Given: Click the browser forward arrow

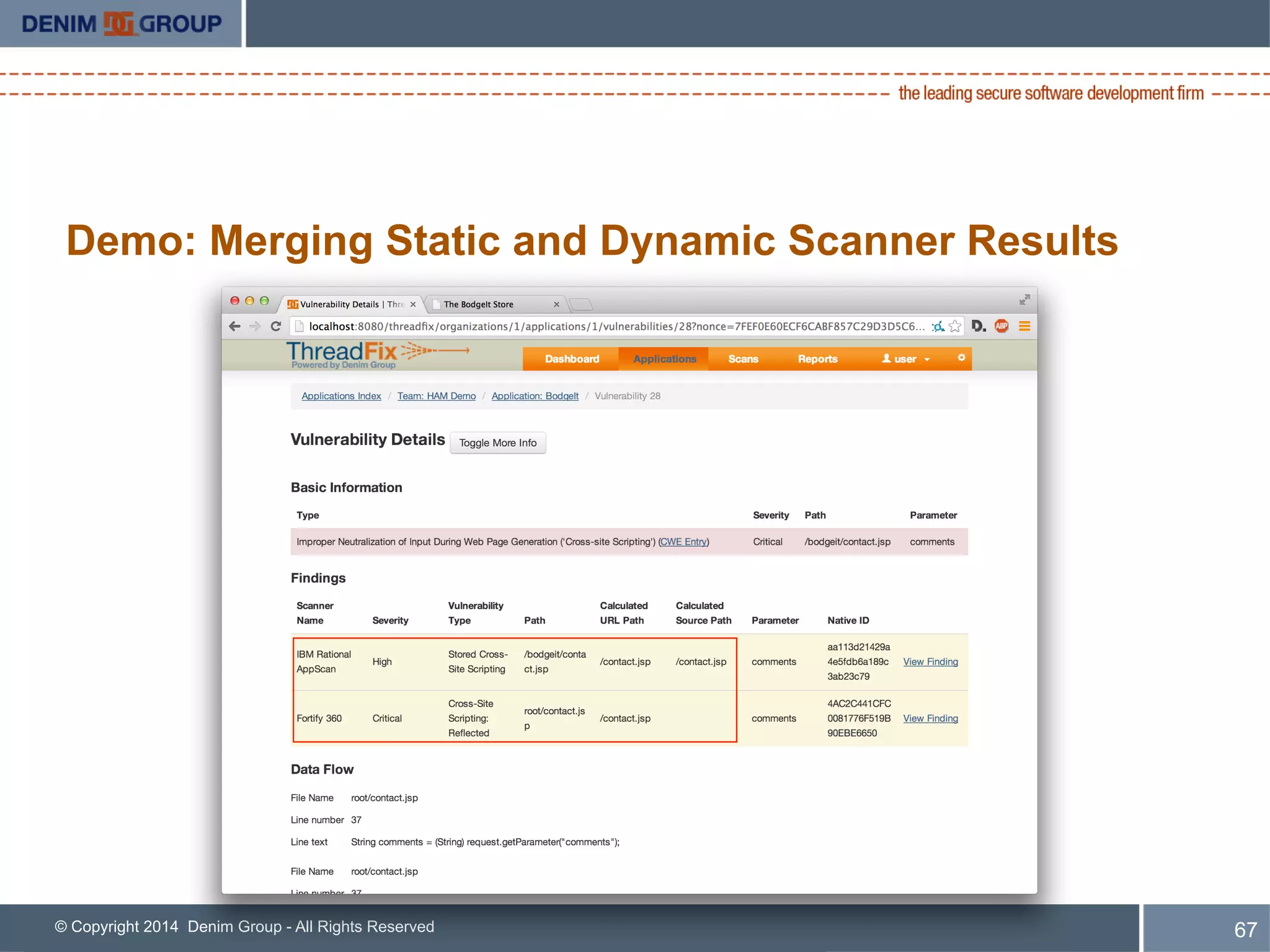Looking at the screenshot, I should click(x=255, y=326).
